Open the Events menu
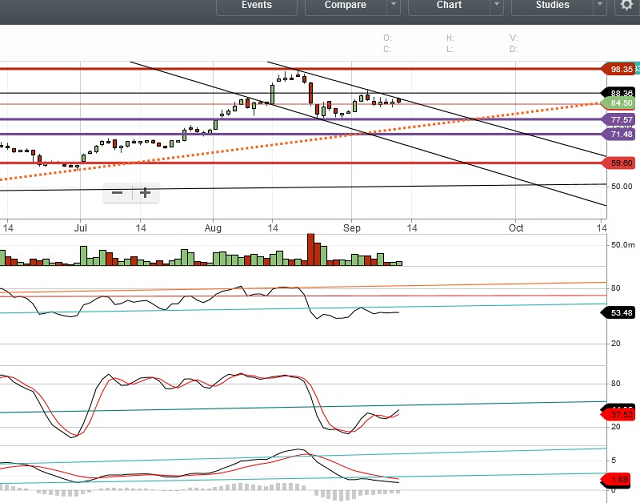640x503 pixels. point(256,5)
